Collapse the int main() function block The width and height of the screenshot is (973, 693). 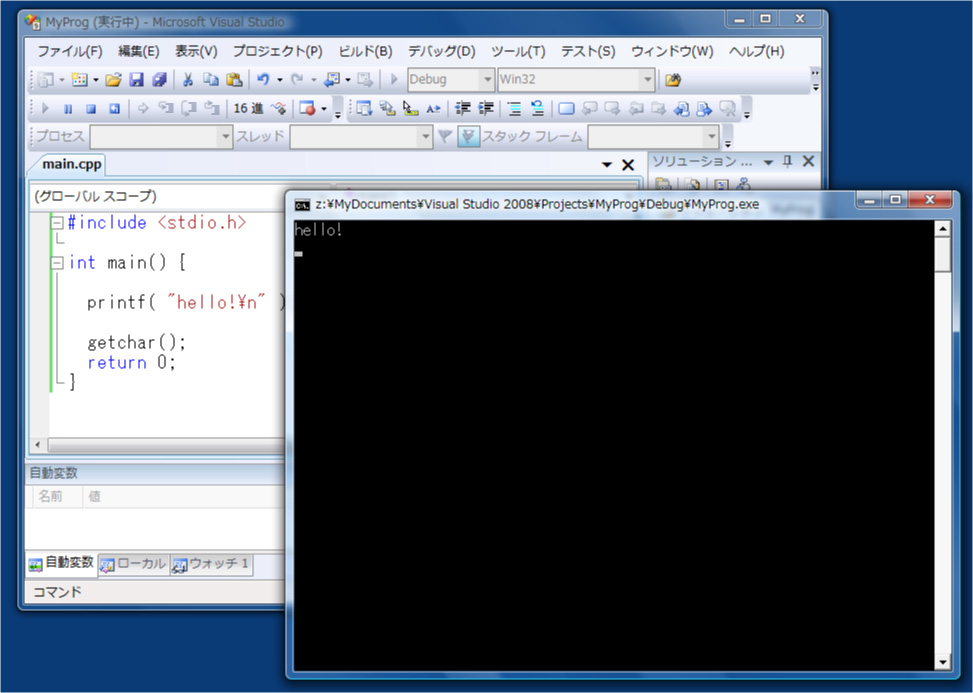tap(57, 263)
